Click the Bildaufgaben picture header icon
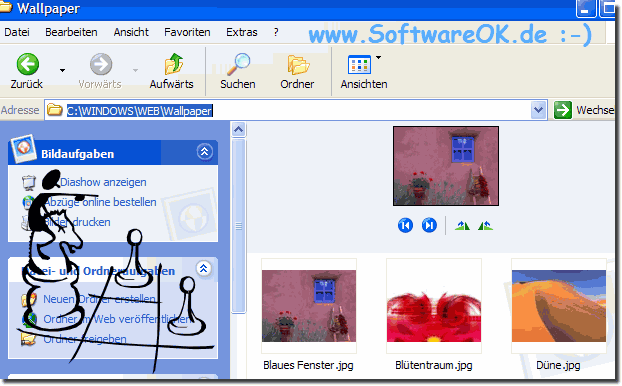Viewport: 622px width, 386px height. click(23, 149)
